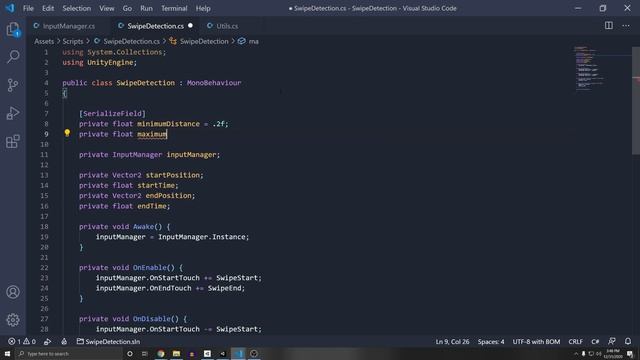Open File Explorer from the taskbar

176,353
